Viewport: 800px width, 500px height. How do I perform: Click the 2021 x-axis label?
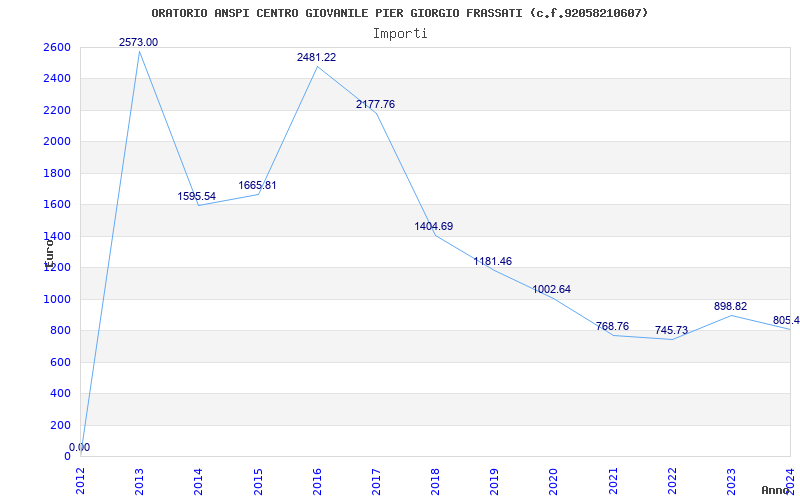(613, 481)
